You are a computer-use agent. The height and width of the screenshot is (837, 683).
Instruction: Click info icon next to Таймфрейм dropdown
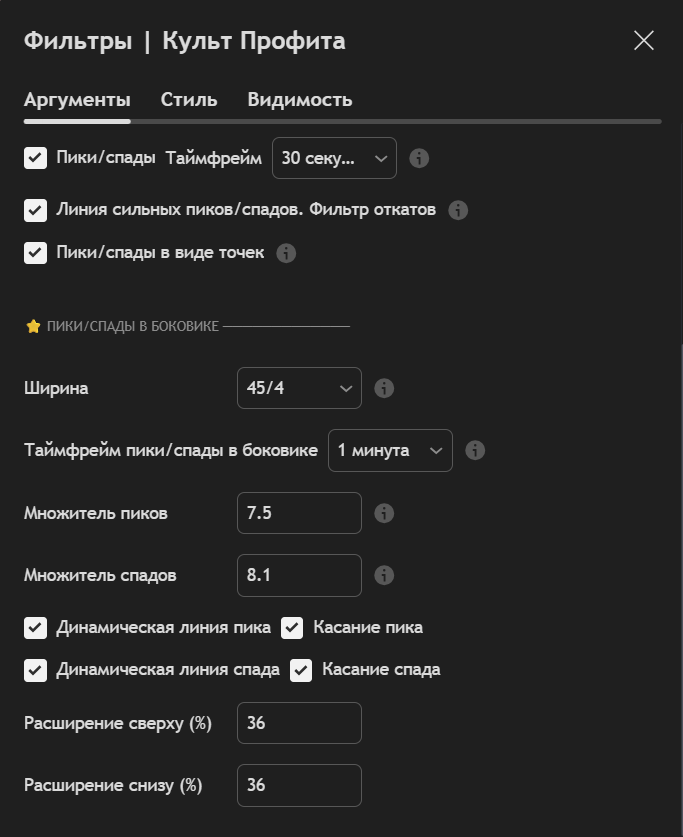click(420, 158)
